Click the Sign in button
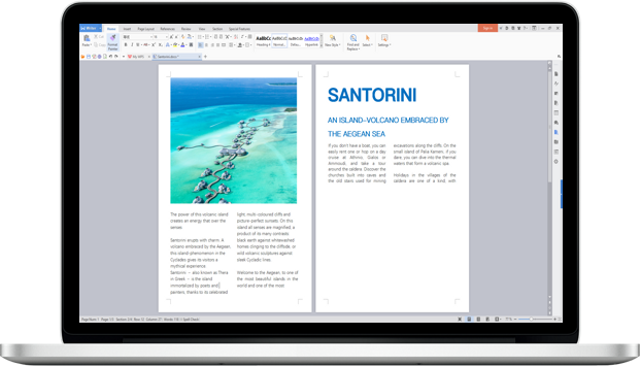 (x=488, y=28)
